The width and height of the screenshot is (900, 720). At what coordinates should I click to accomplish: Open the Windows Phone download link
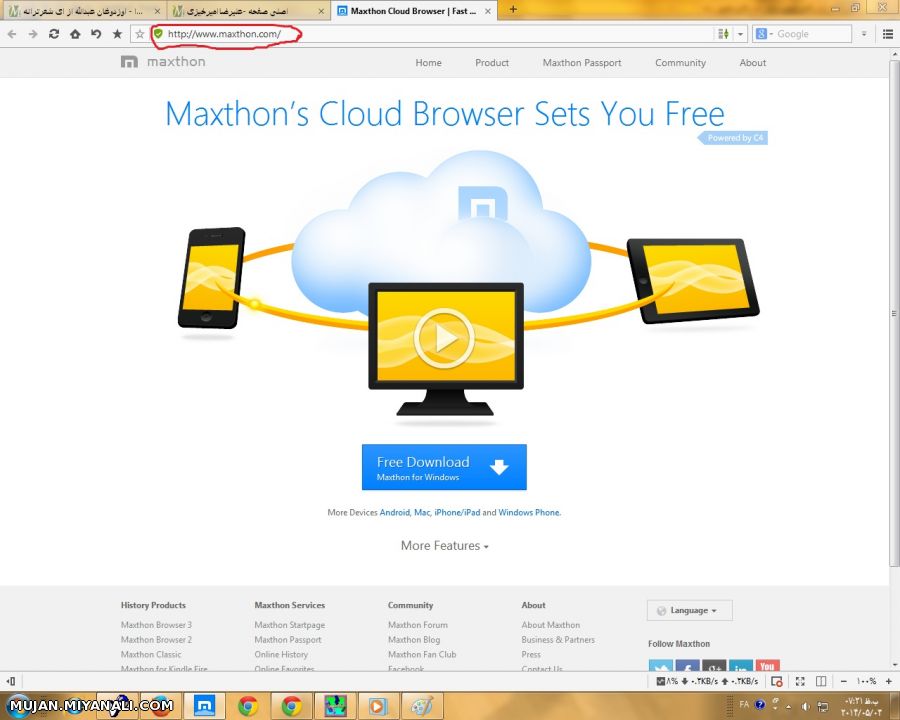[x=529, y=512]
